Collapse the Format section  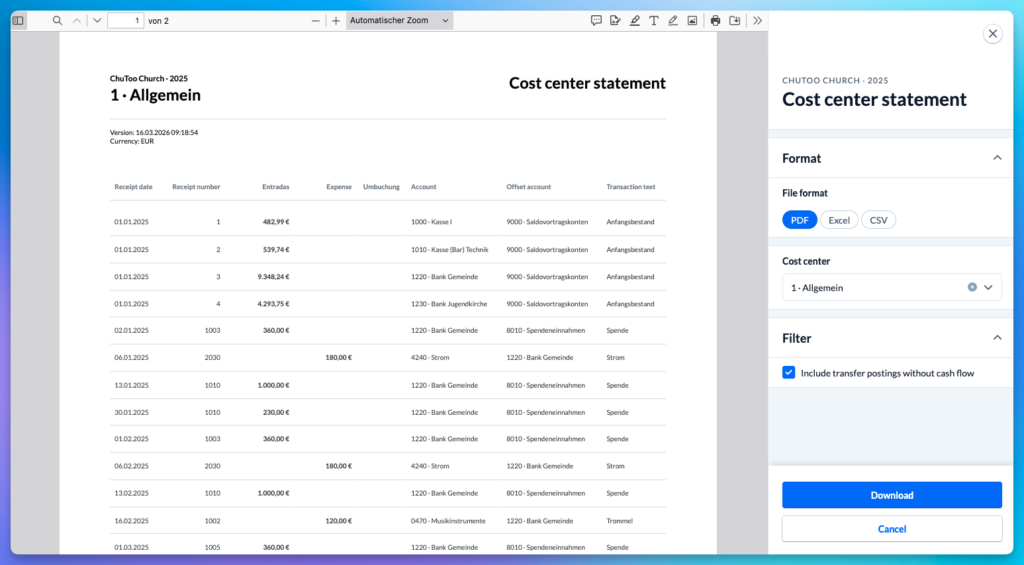pyautogui.click(x=997, y=158)
